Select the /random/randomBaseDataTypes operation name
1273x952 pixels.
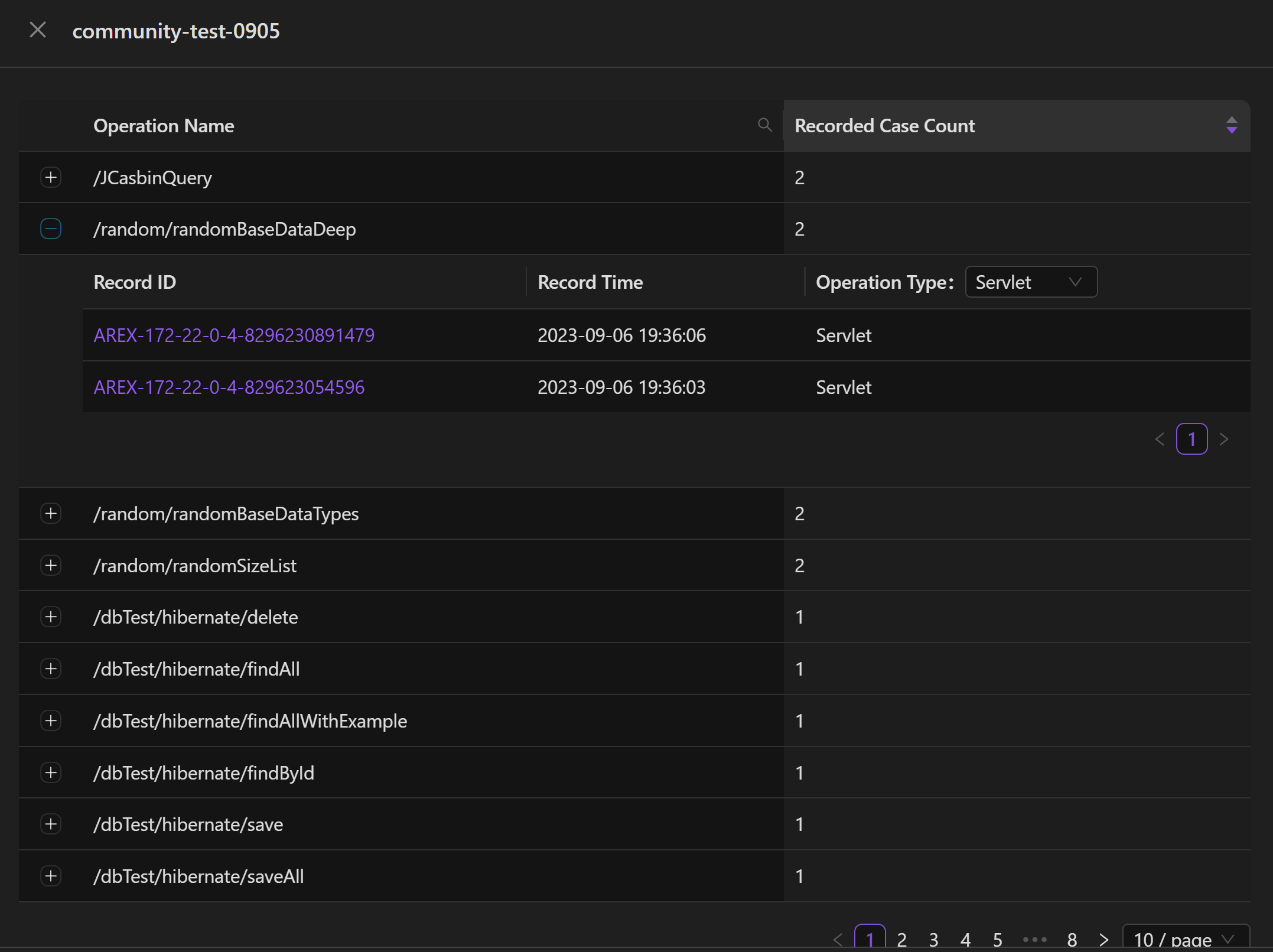tap(226, 514)
